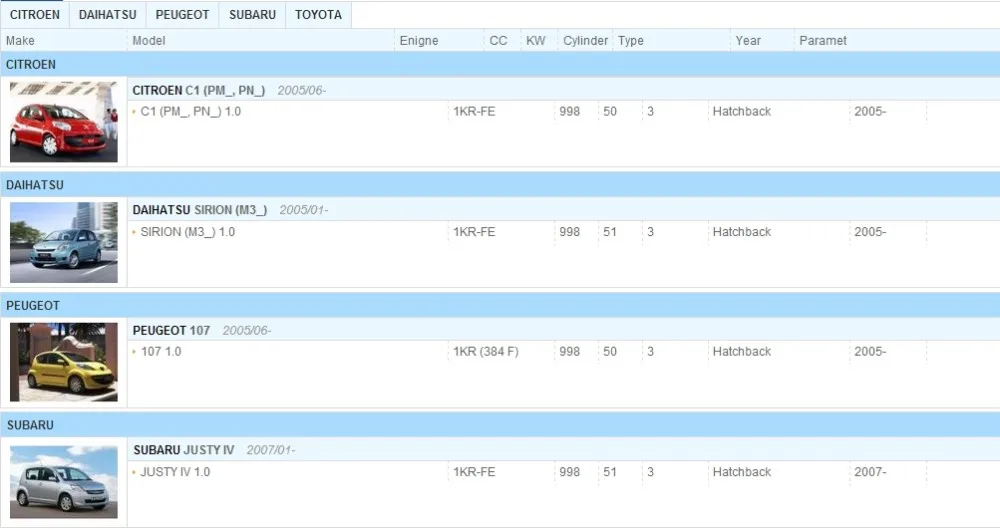Open CITROEN C1 (PM_, PN_) model title
The image size is (1000, 529).
coord(198,91)
